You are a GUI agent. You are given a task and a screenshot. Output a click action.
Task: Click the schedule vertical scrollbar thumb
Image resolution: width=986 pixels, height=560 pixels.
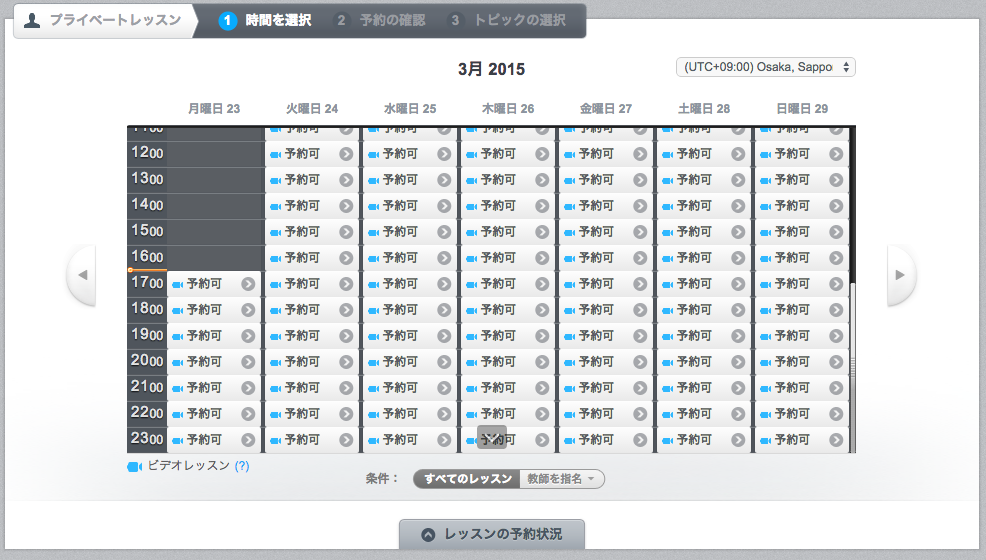(853, 367)
